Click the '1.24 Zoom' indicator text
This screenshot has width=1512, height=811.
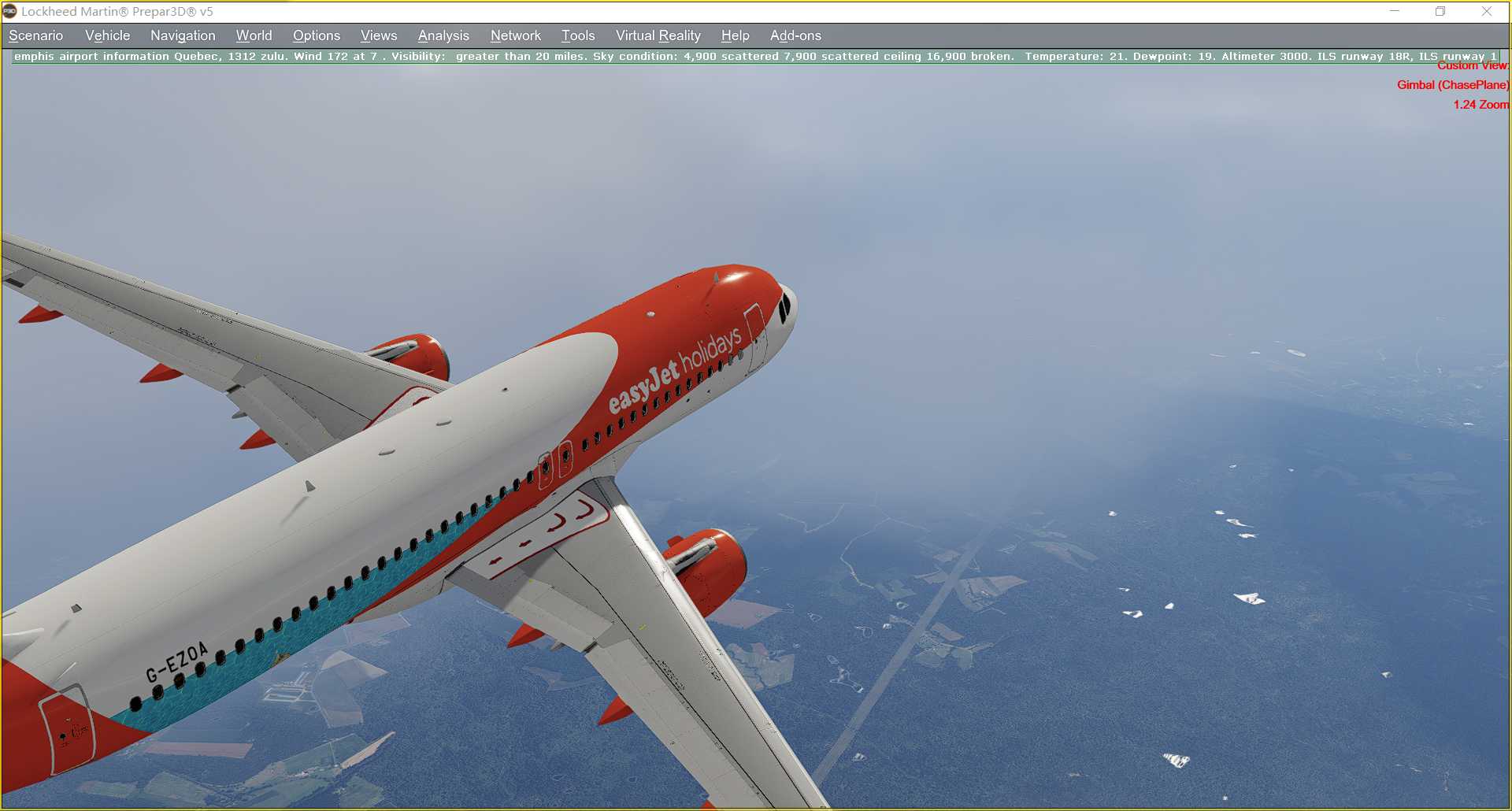(x=1481, y=105)
